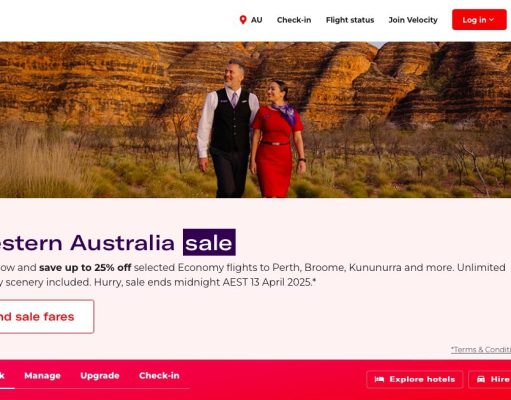
Task: Switch to the Check-in tab in booking bar
Action: (159, 376)
